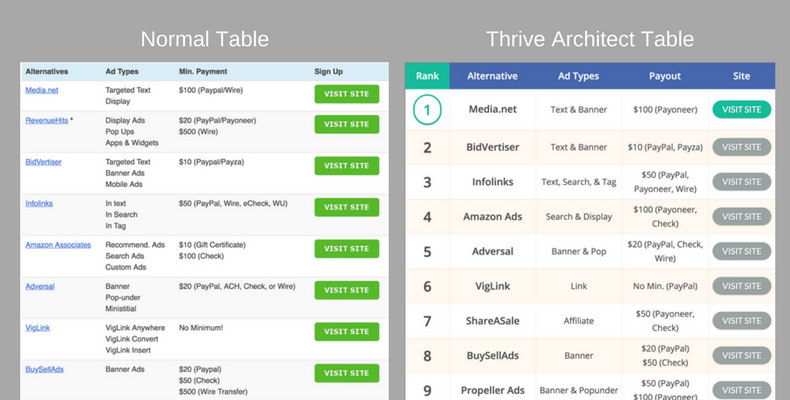Select the Infolinks cell in Thrive table
Screen dimensions: 790x400
click(493, 182)
